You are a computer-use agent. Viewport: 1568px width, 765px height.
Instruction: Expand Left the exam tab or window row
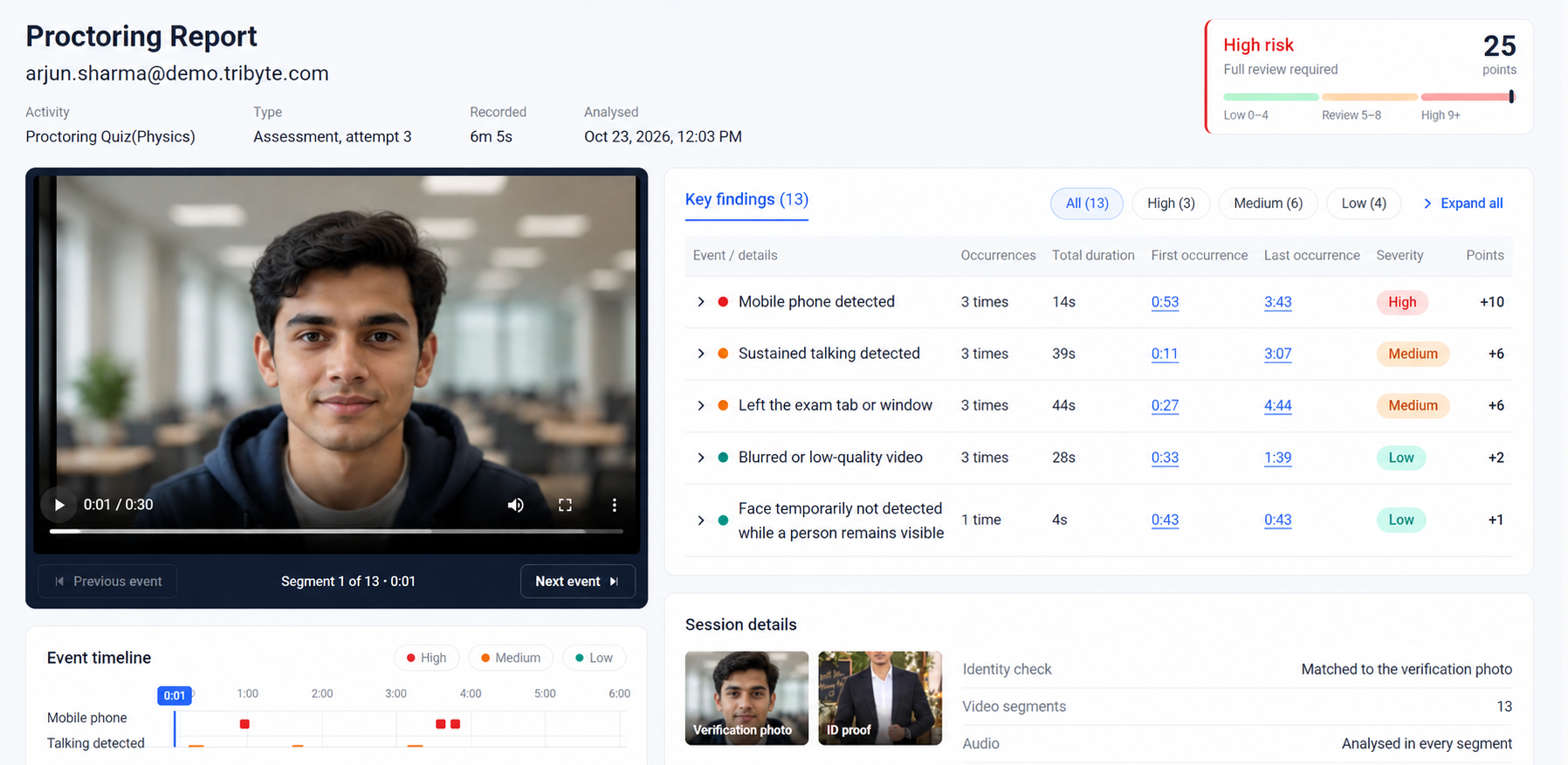click(701, 405)
